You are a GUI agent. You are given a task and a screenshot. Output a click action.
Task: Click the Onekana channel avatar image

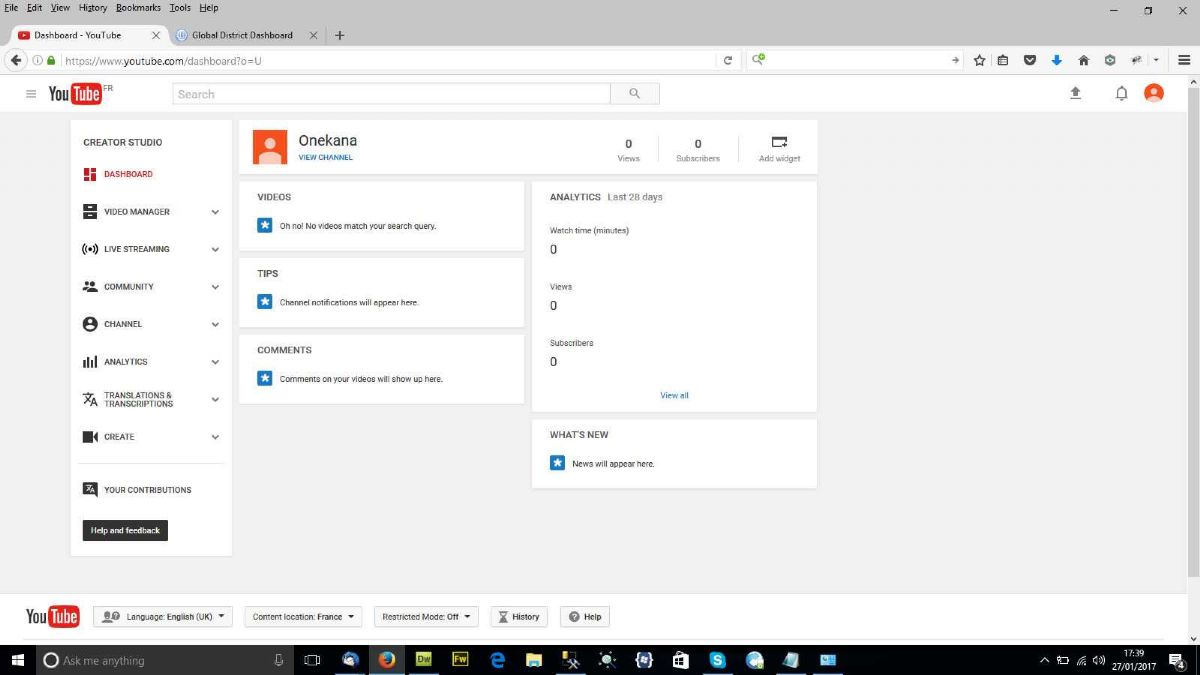pyautogui.click(x=270, y=147)
